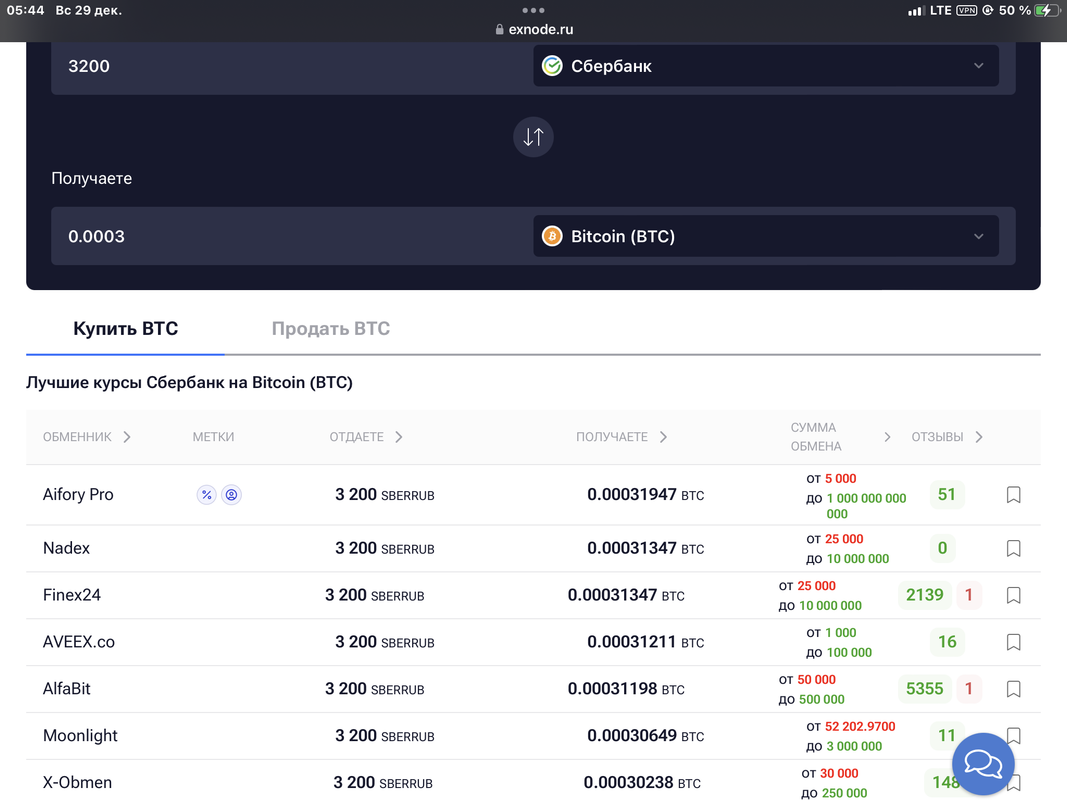Click the user verification icon for Aifory Pro
This screenshot has width=1067, height=800.
[x=231, y=495]
